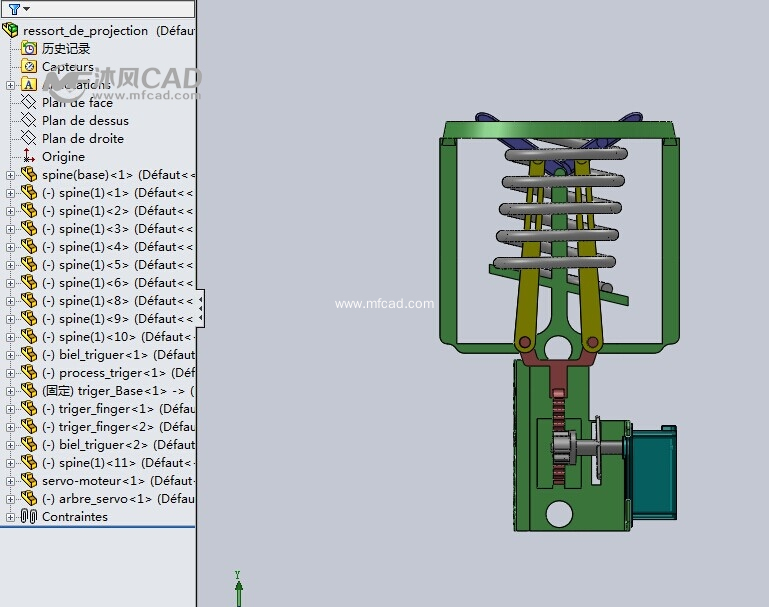Click the Origine origin icon
Viewport: 769px width, 607px height.
(x=29, y=156)
